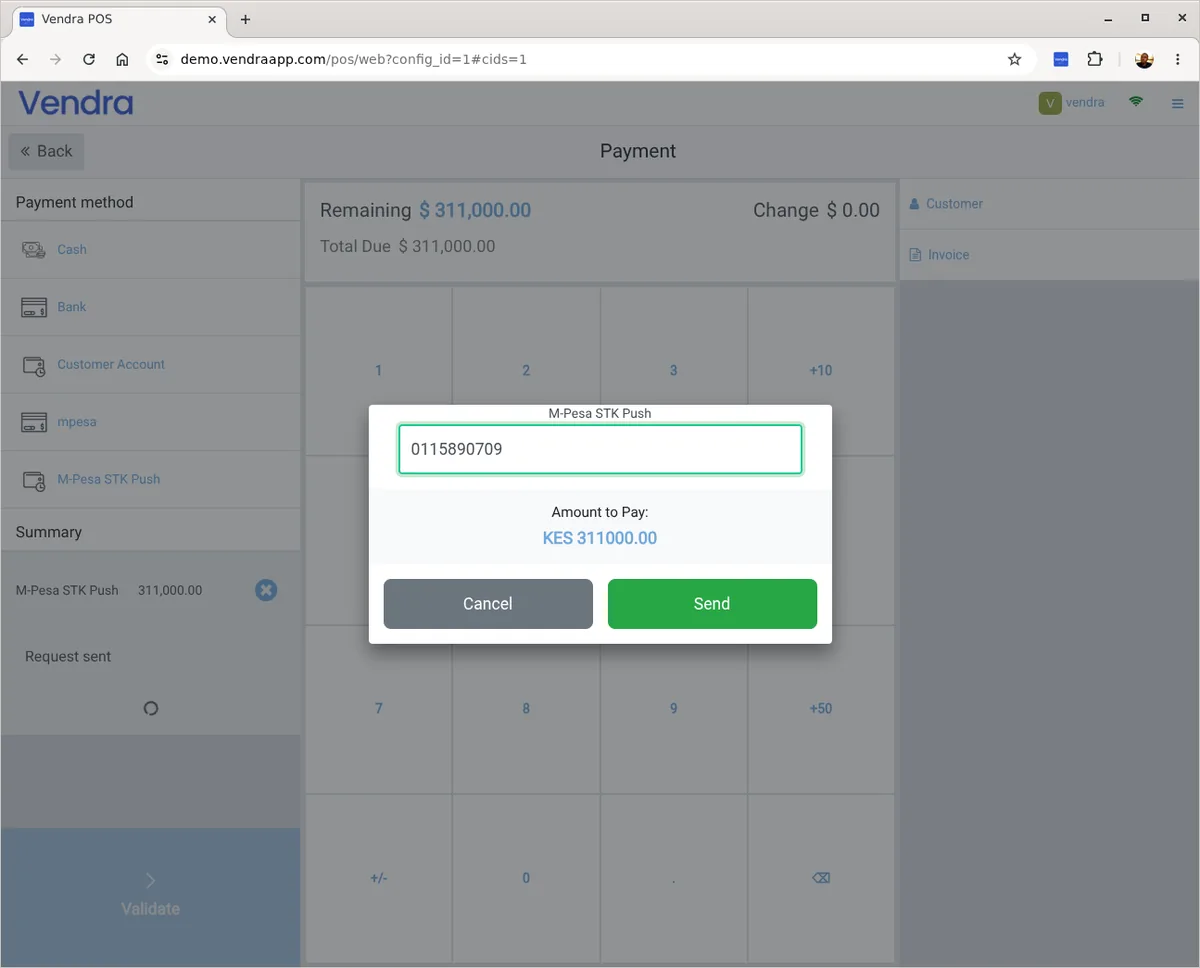Click numpad key 2
The image size is (1200, 968).
526,370
